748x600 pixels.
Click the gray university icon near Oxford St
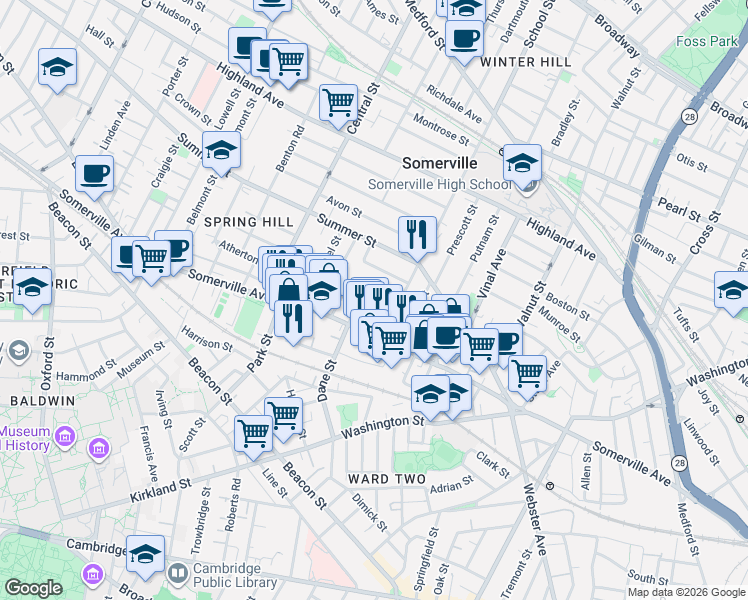click(19, 352)
